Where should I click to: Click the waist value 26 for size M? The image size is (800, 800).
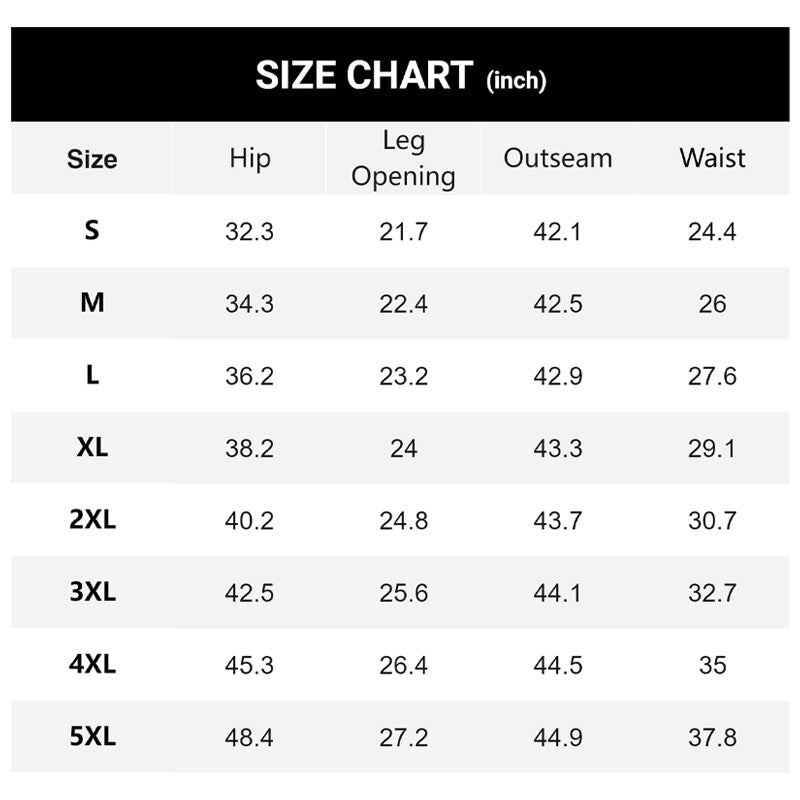pyautogui.click(x=712, y=304)
